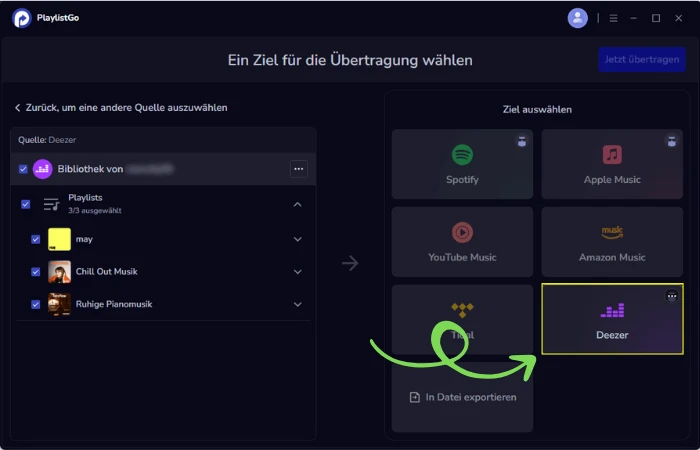Viewport: 700px width, 450px height.
Task: Open library options three-dot button
Action: tap(299, 169)
